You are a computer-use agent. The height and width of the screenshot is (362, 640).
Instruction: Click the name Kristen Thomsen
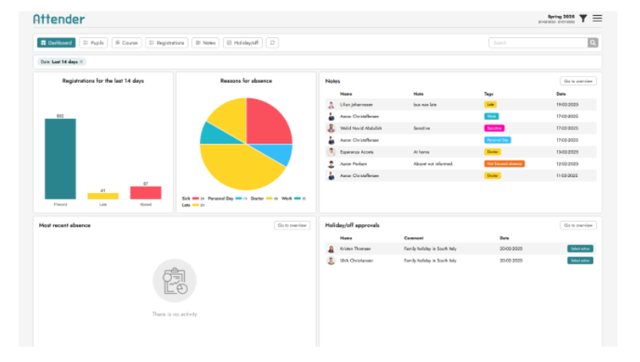click(x=356, y=249)
